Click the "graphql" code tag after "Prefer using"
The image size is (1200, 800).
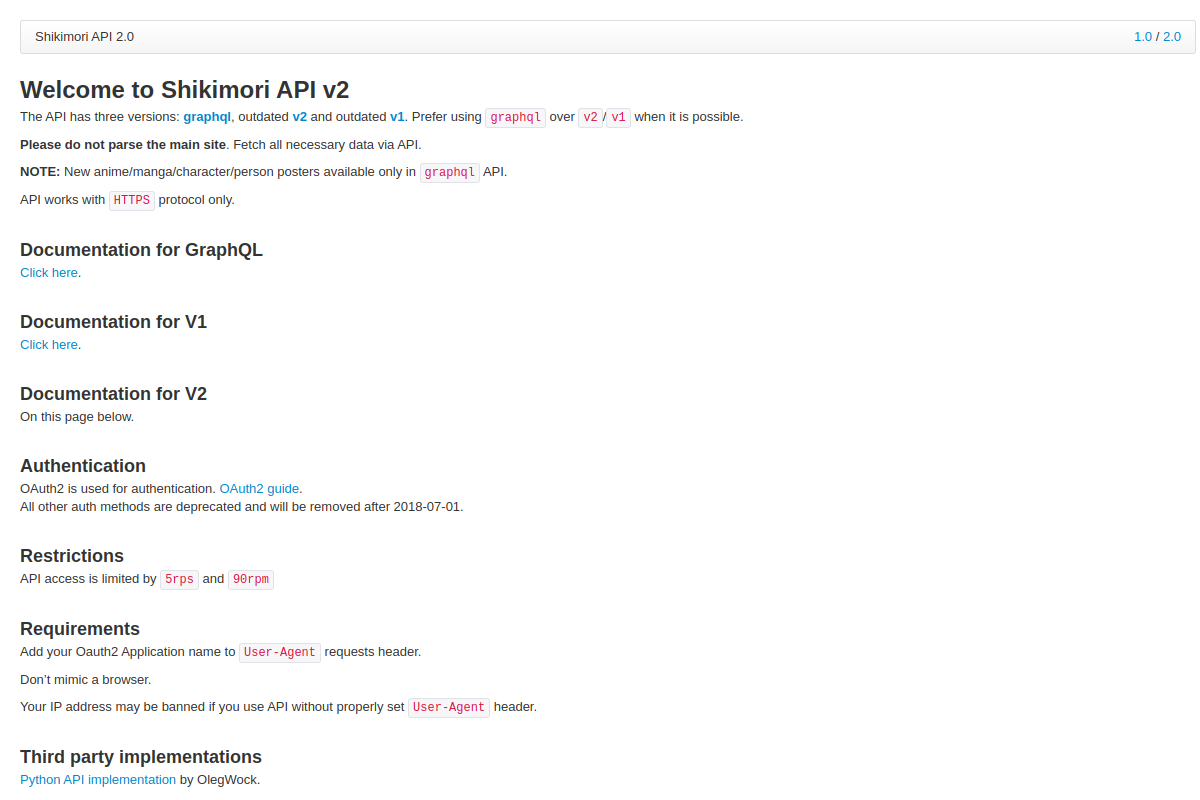[x=516, y=117]
